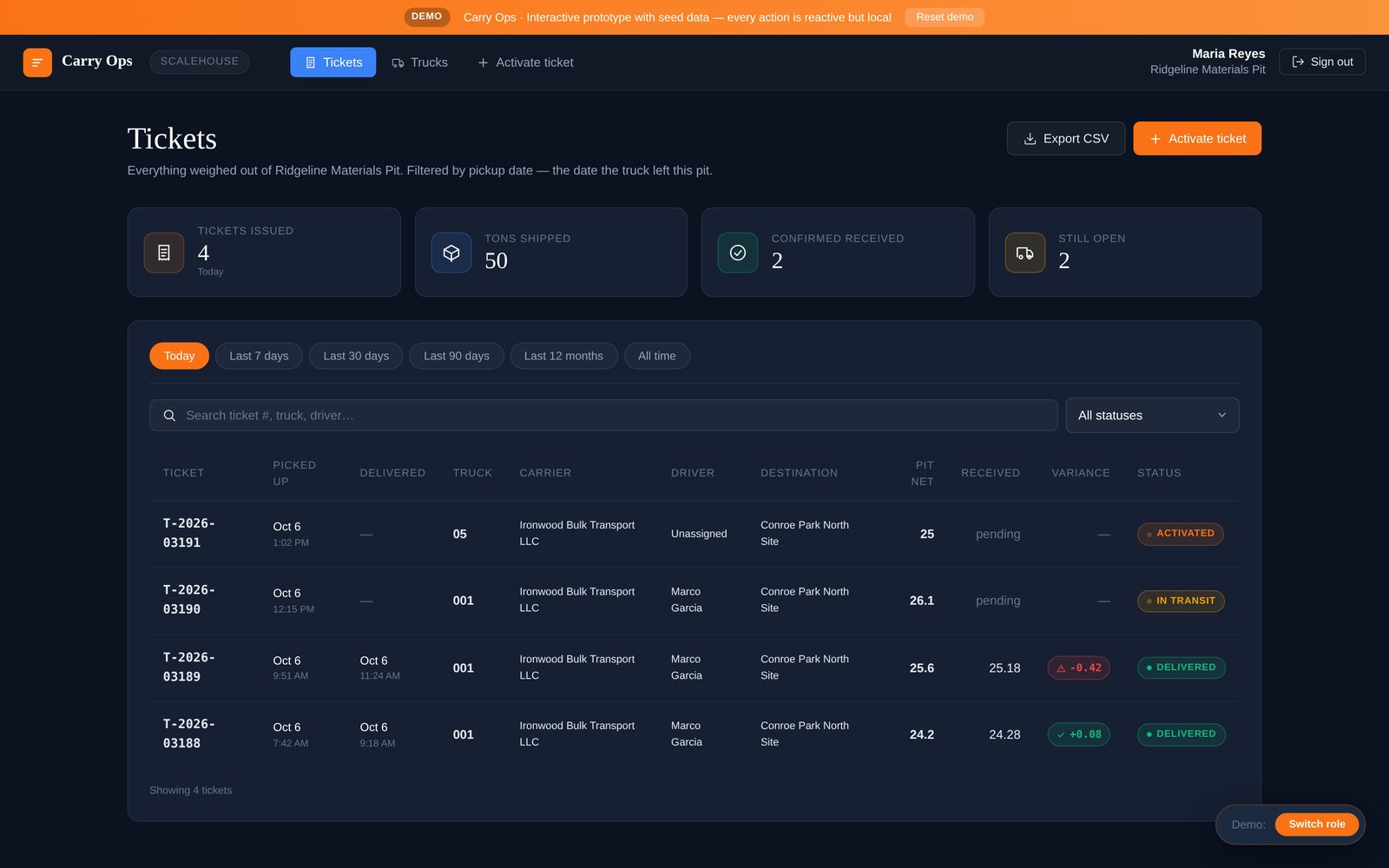Open ticket T-2026-03188
Screen dimensions: 1389x868
tap(189, 733)
